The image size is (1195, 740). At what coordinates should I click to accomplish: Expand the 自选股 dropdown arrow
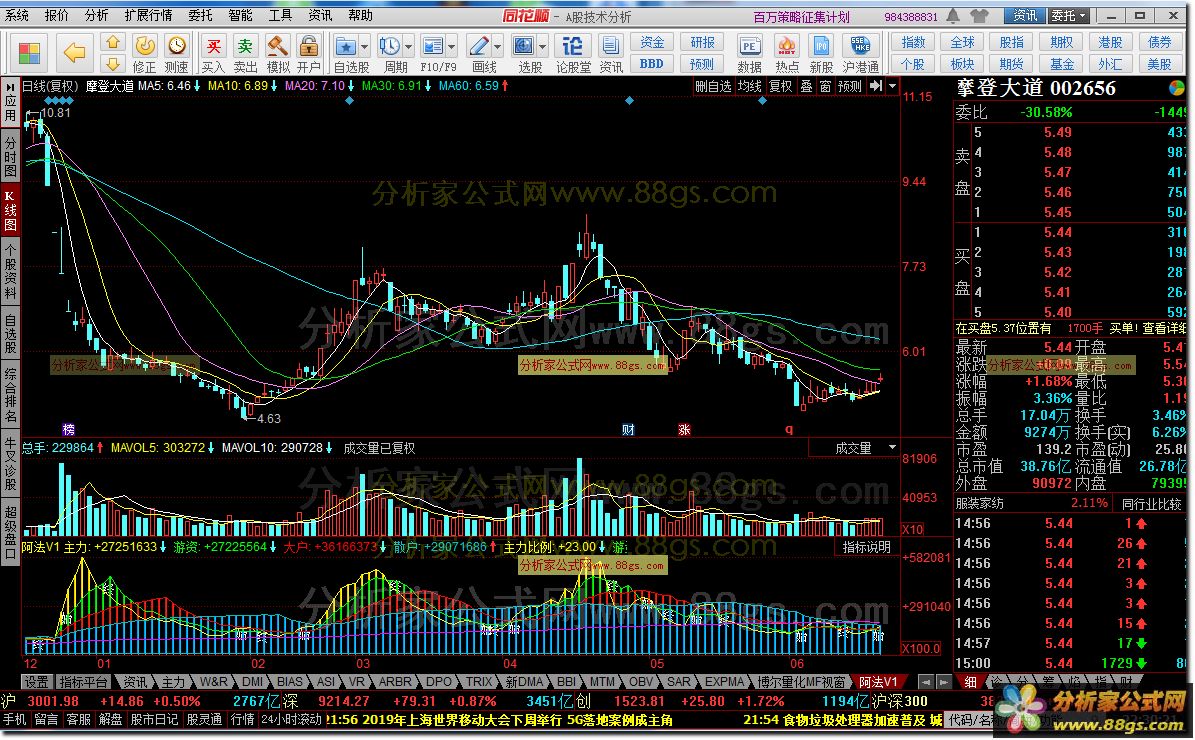pos(364,47)
